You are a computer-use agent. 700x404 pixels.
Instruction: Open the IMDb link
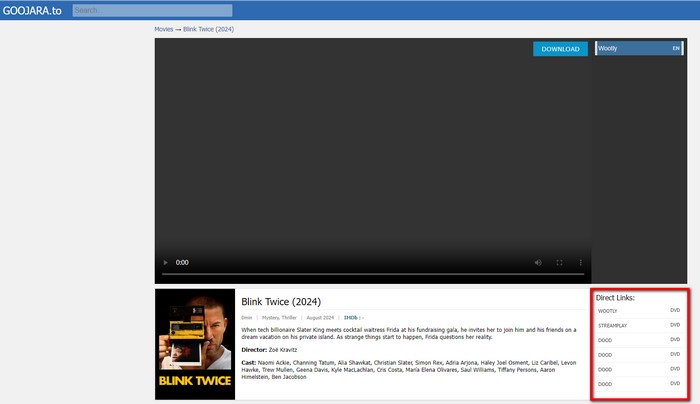(x=351, y=318)
